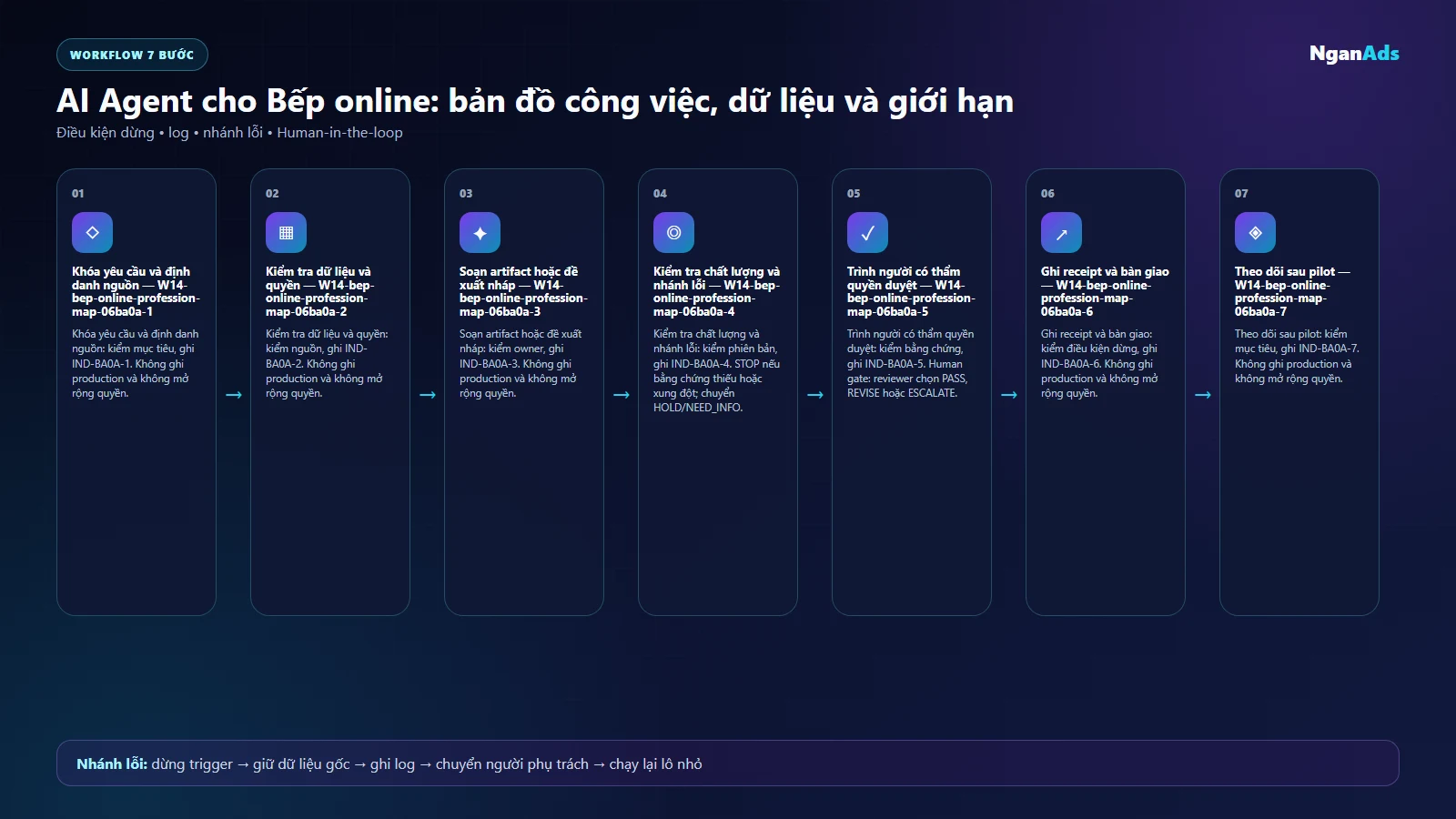Screen dimensions: 1456x819
Task: Click the target circle icon in step 04
Action: (673, 233)
